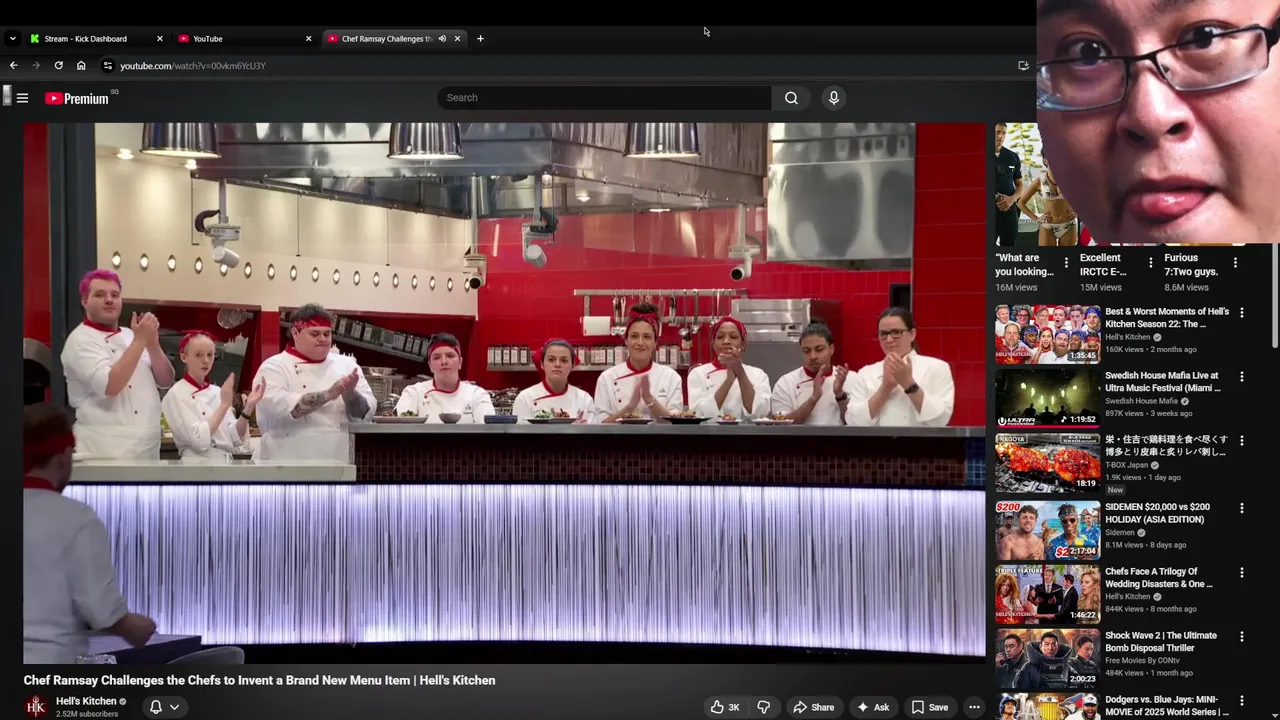1280x720 pixels.
Task: Open the Hell's Kitchen channel name link
Action: coord(86,701)
